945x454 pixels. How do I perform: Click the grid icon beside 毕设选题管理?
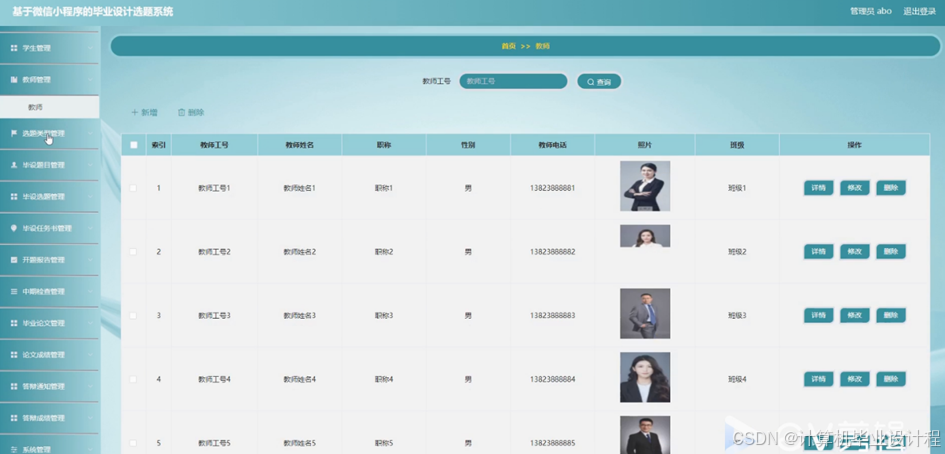[x=14, y=197]
